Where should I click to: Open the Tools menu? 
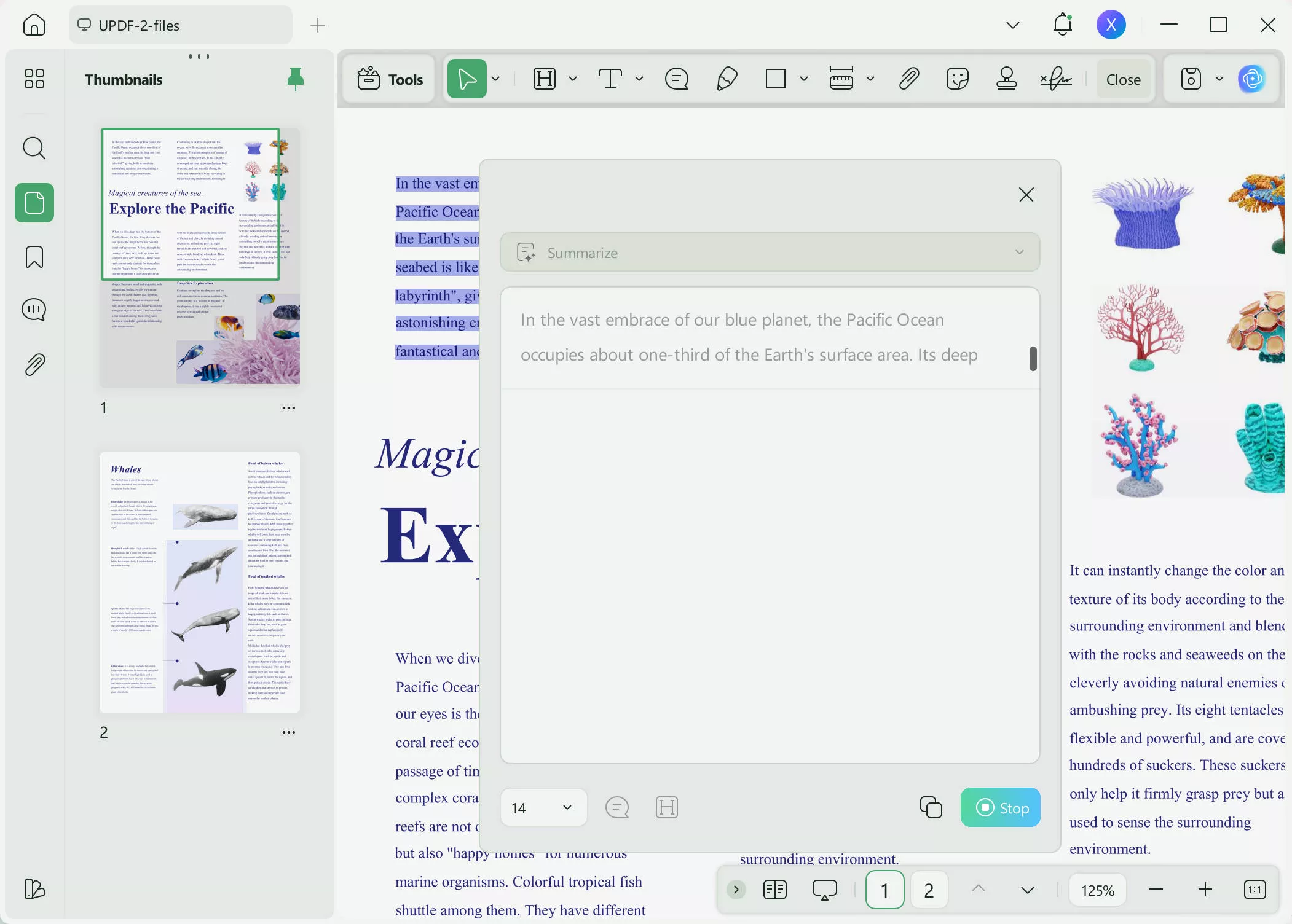pyautogui.click(x=390, y=79)
